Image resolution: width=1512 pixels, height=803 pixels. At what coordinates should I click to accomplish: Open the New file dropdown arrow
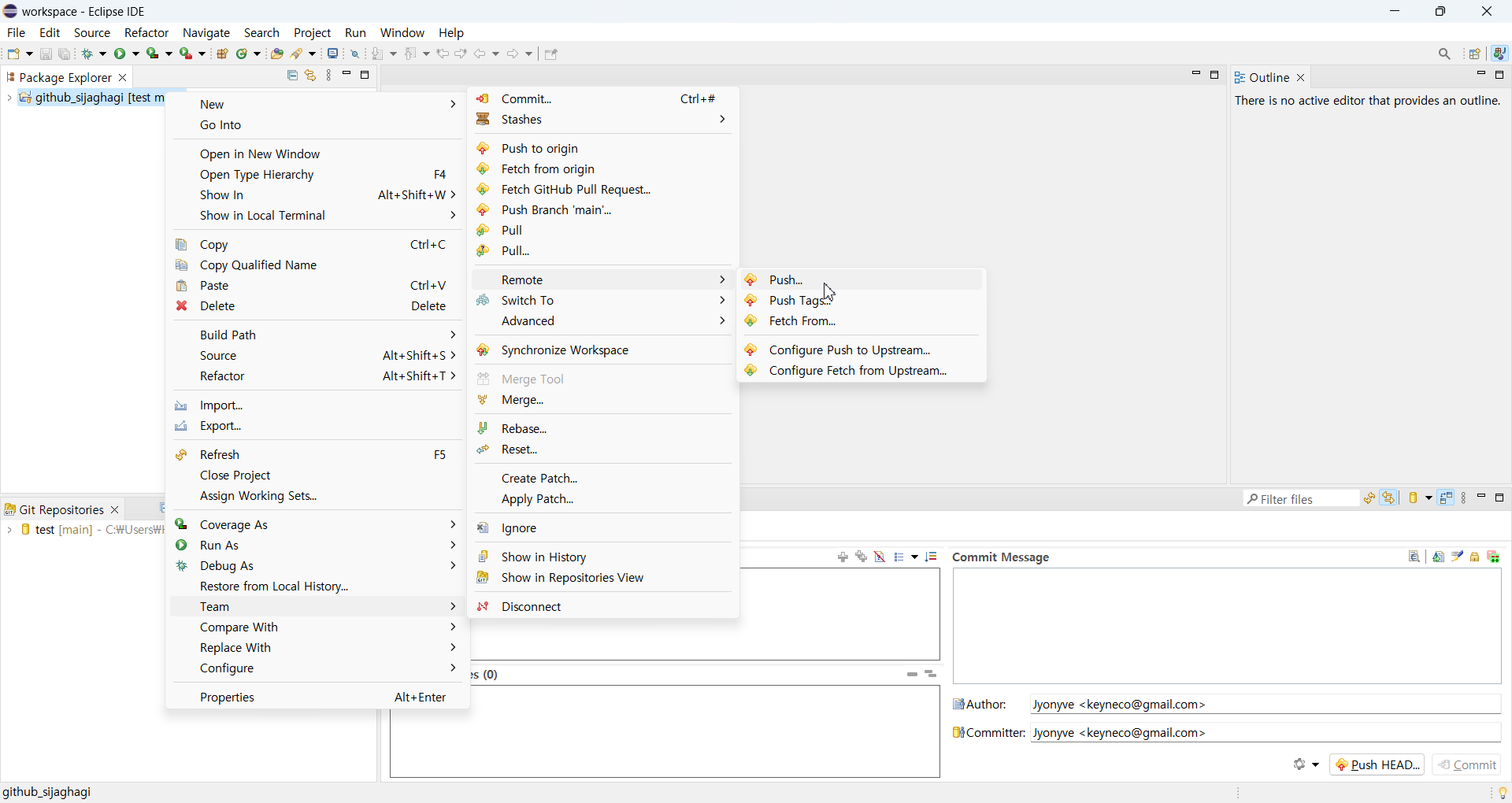click(30, 54)
